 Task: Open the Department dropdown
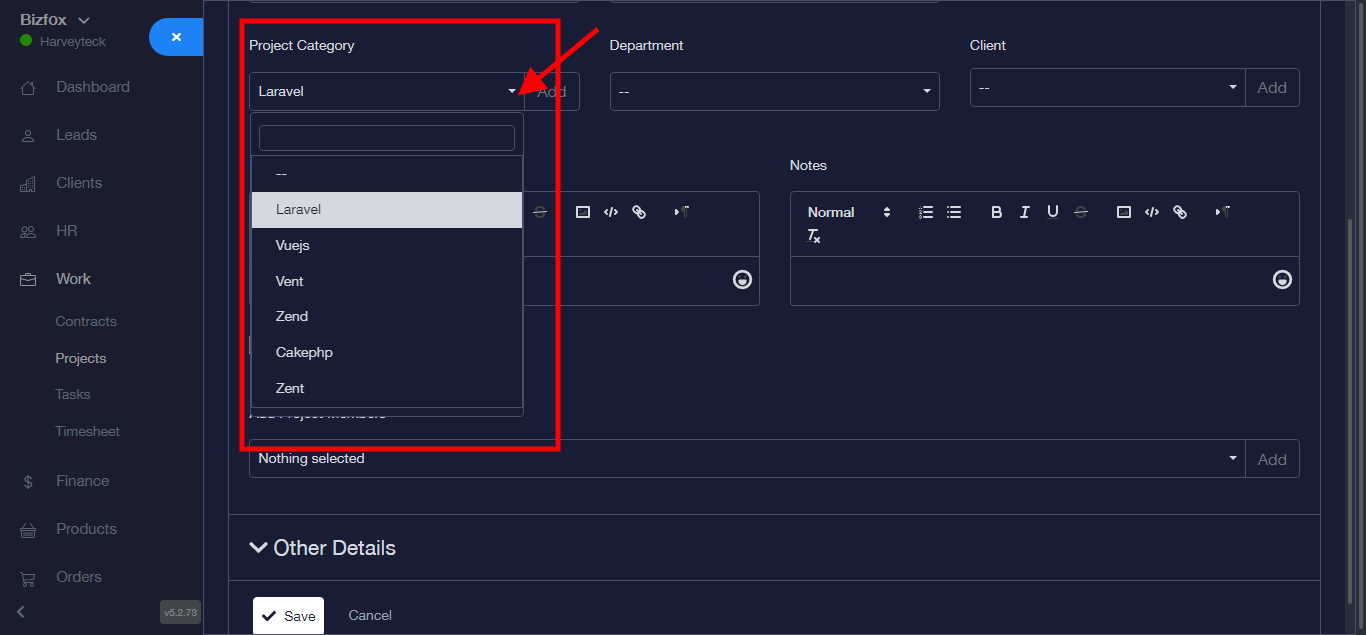[x=774, y=92]
